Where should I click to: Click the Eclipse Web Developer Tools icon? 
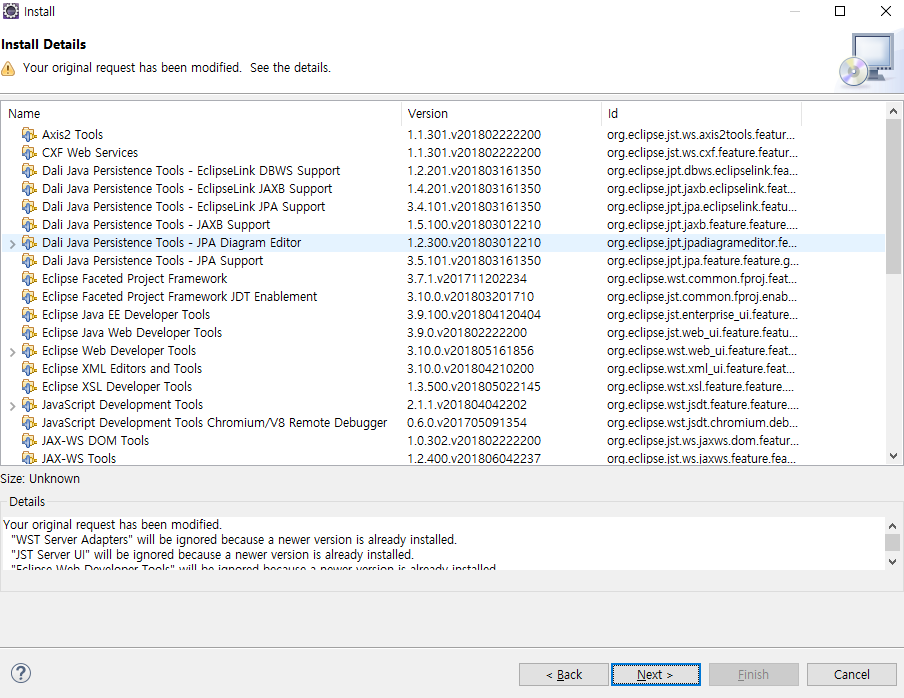tap(29, 350)
